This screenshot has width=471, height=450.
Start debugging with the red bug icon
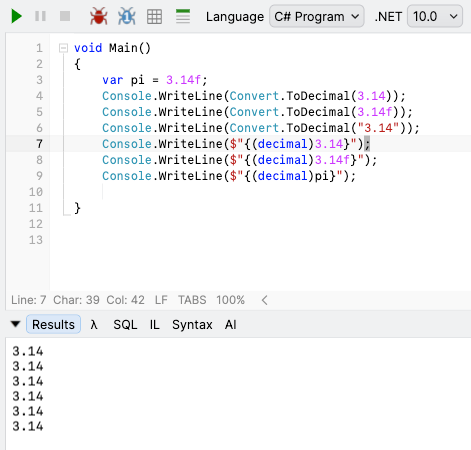(x=99, y=16)
